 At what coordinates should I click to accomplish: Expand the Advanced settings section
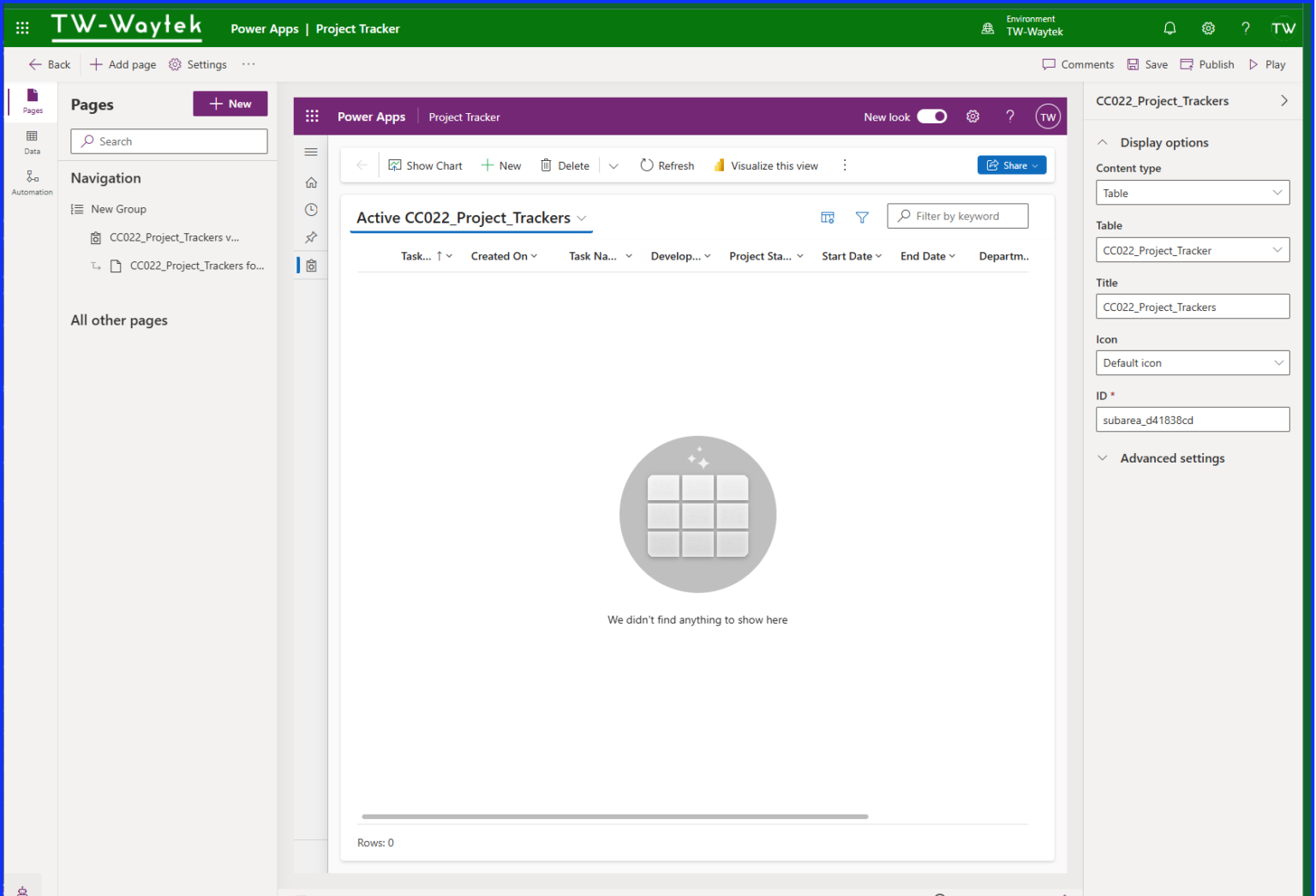(x=1104, y=458)
